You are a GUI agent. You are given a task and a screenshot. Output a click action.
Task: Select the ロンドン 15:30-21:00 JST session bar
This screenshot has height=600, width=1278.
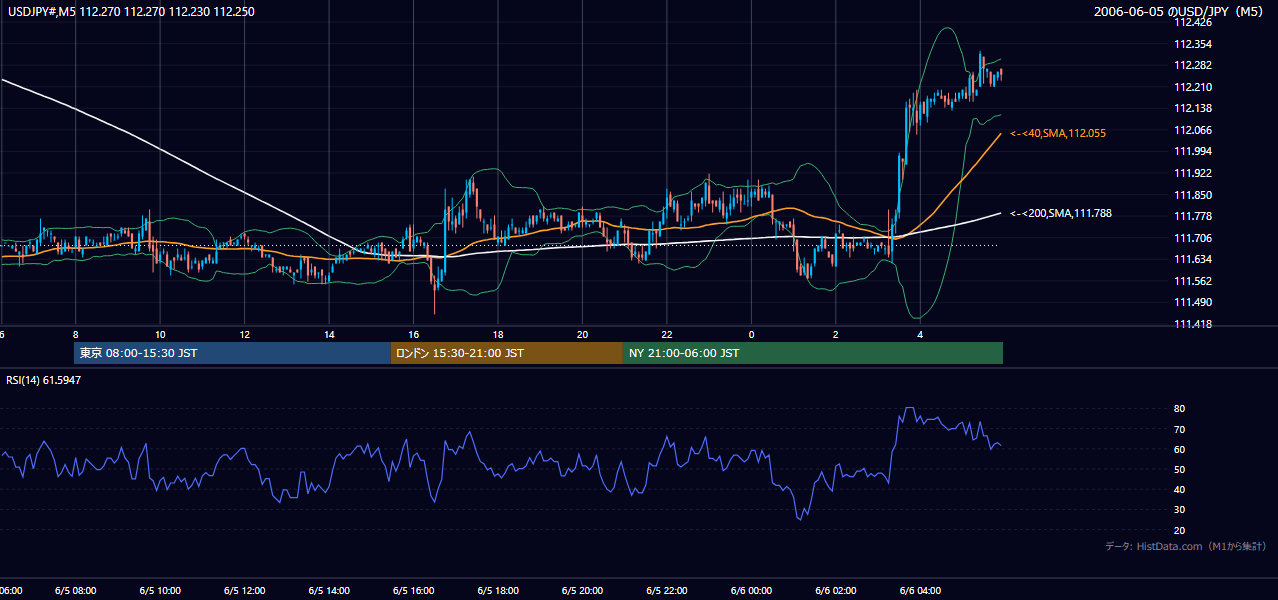point(506,353)
